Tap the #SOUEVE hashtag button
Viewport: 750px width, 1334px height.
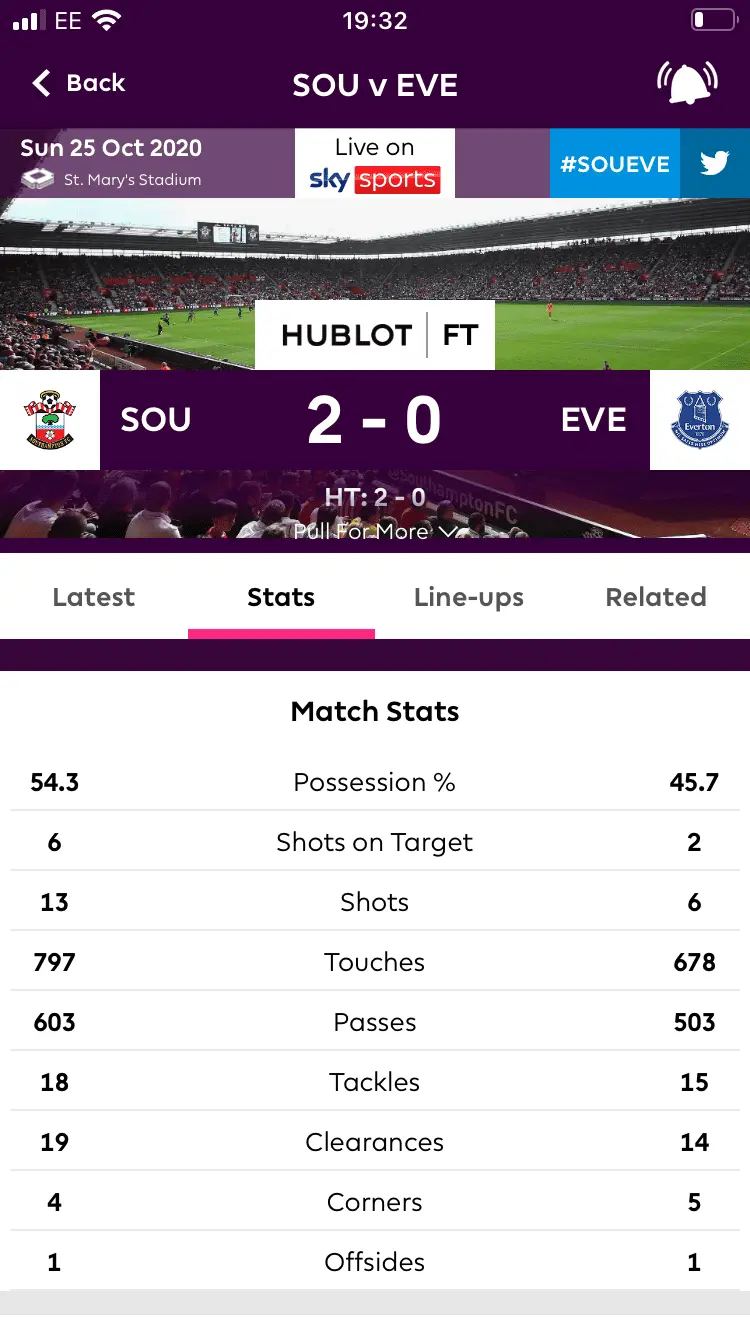(x=614, y=164)
